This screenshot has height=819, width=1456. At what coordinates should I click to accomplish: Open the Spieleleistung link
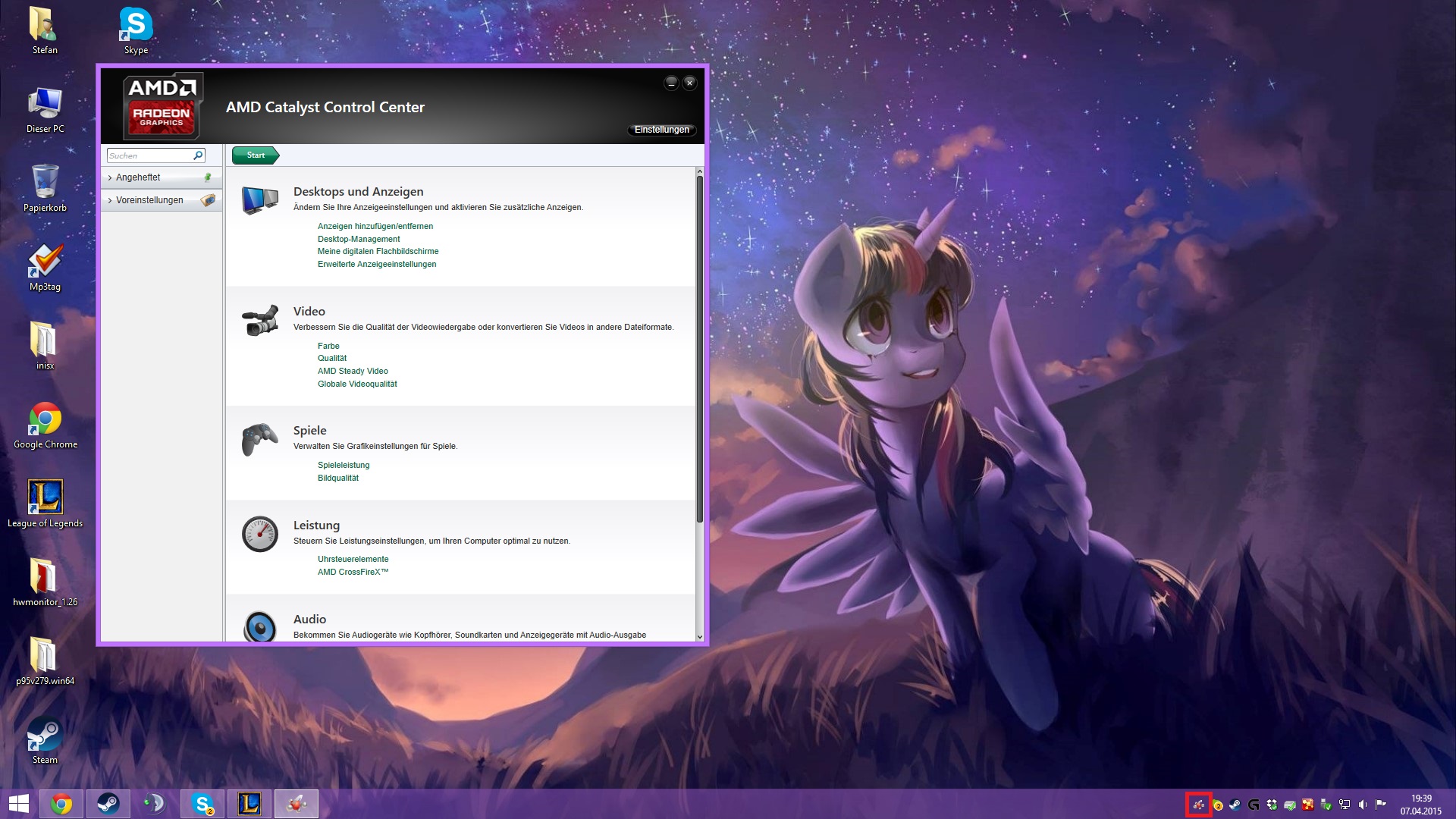click(344, 465)
